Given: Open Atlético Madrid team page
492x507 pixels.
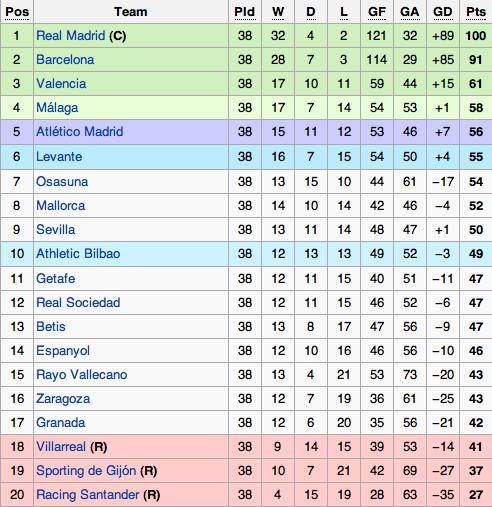Looking at the screenshot, I should pos(80,131).
